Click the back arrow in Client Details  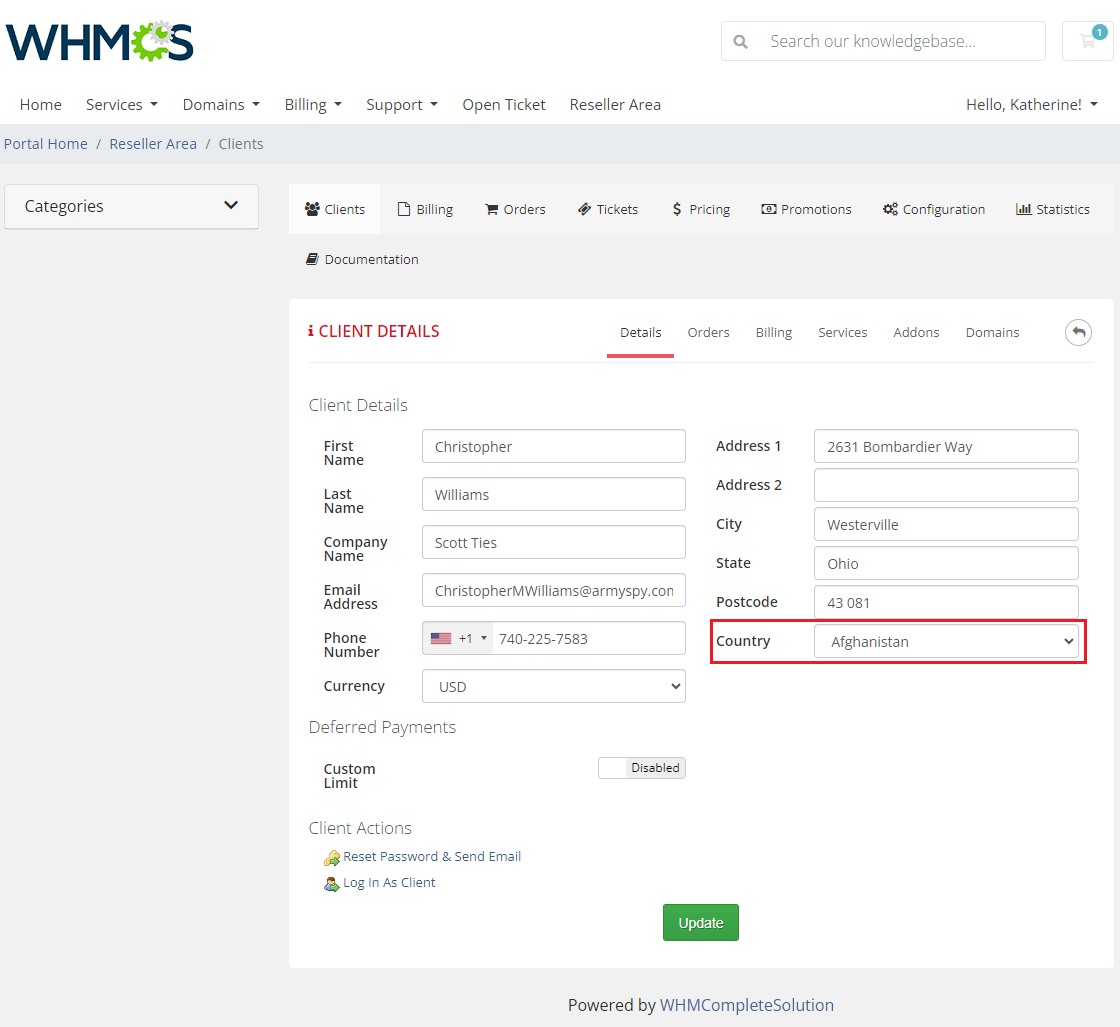tap(1078, 332)
